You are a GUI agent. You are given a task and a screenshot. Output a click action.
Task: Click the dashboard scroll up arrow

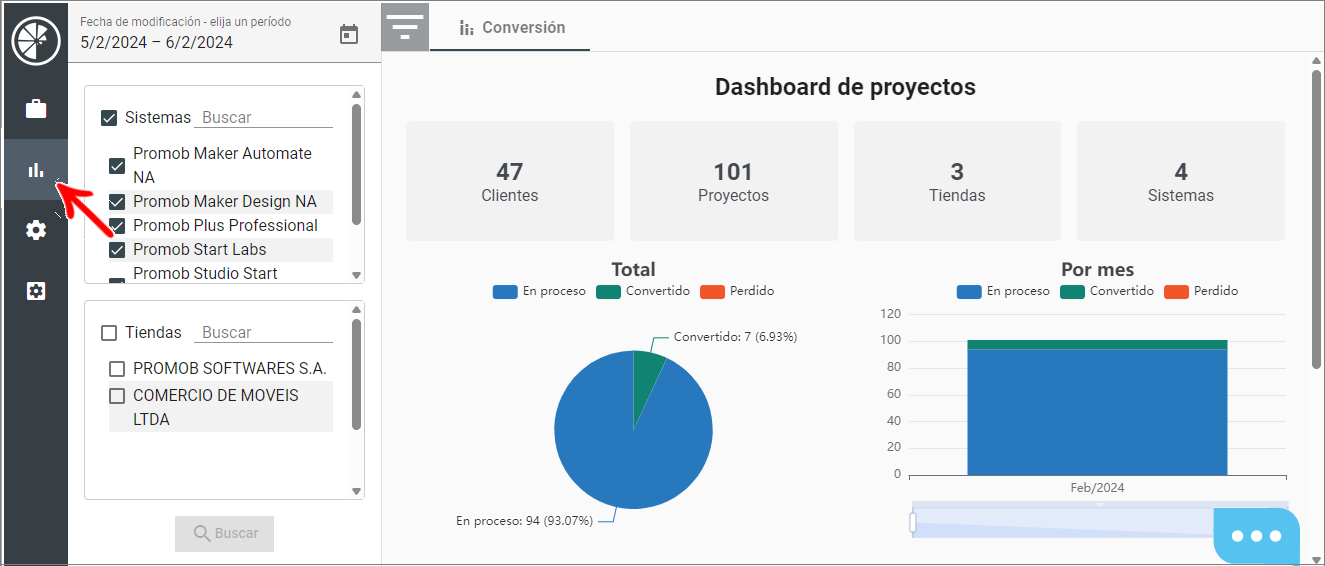point(1316,60)
